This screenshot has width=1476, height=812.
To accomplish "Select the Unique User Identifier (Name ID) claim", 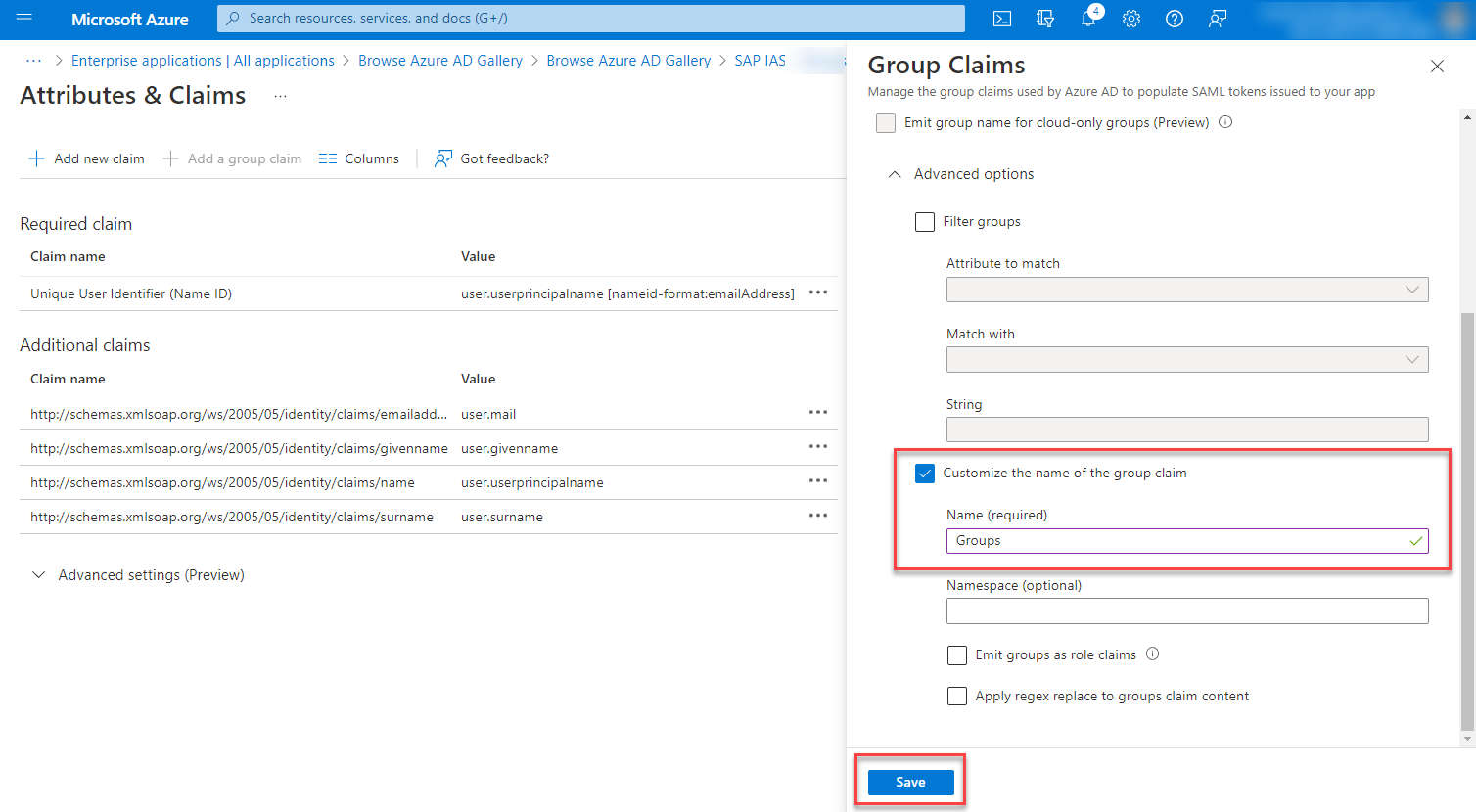I will pyautogui.click(x=131, y=293).
